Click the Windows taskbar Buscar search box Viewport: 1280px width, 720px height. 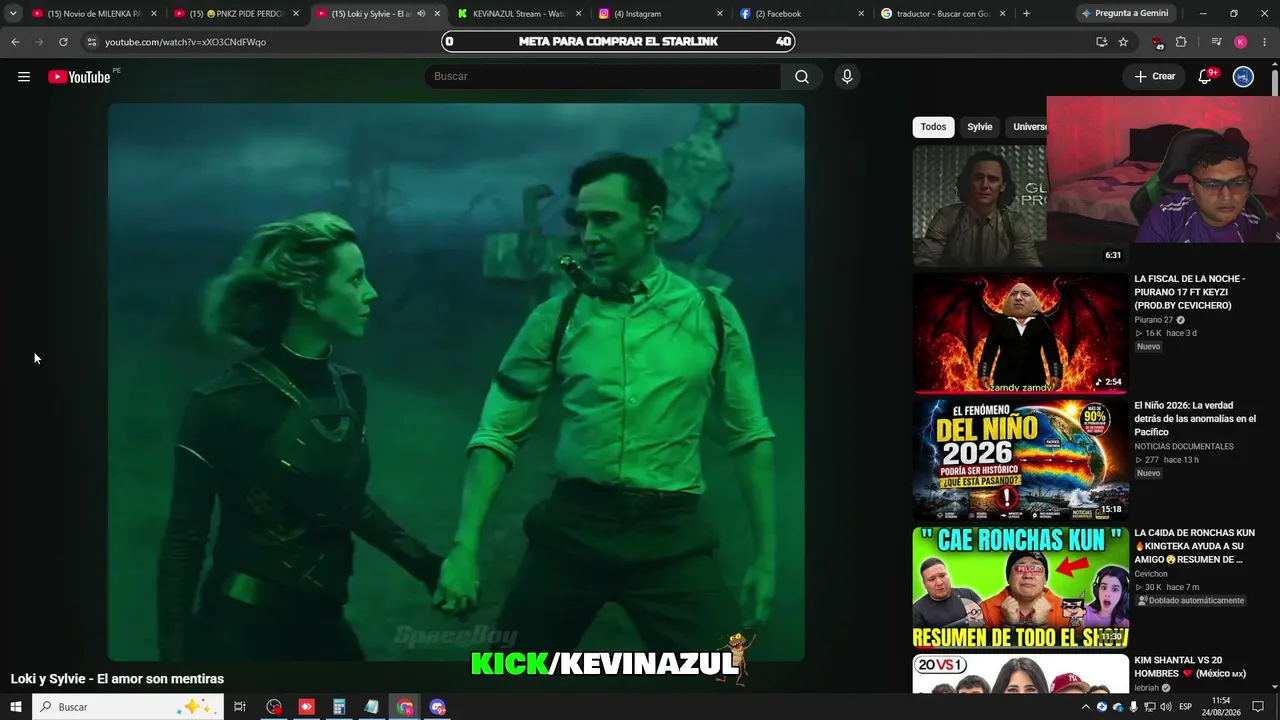[128, 707]
